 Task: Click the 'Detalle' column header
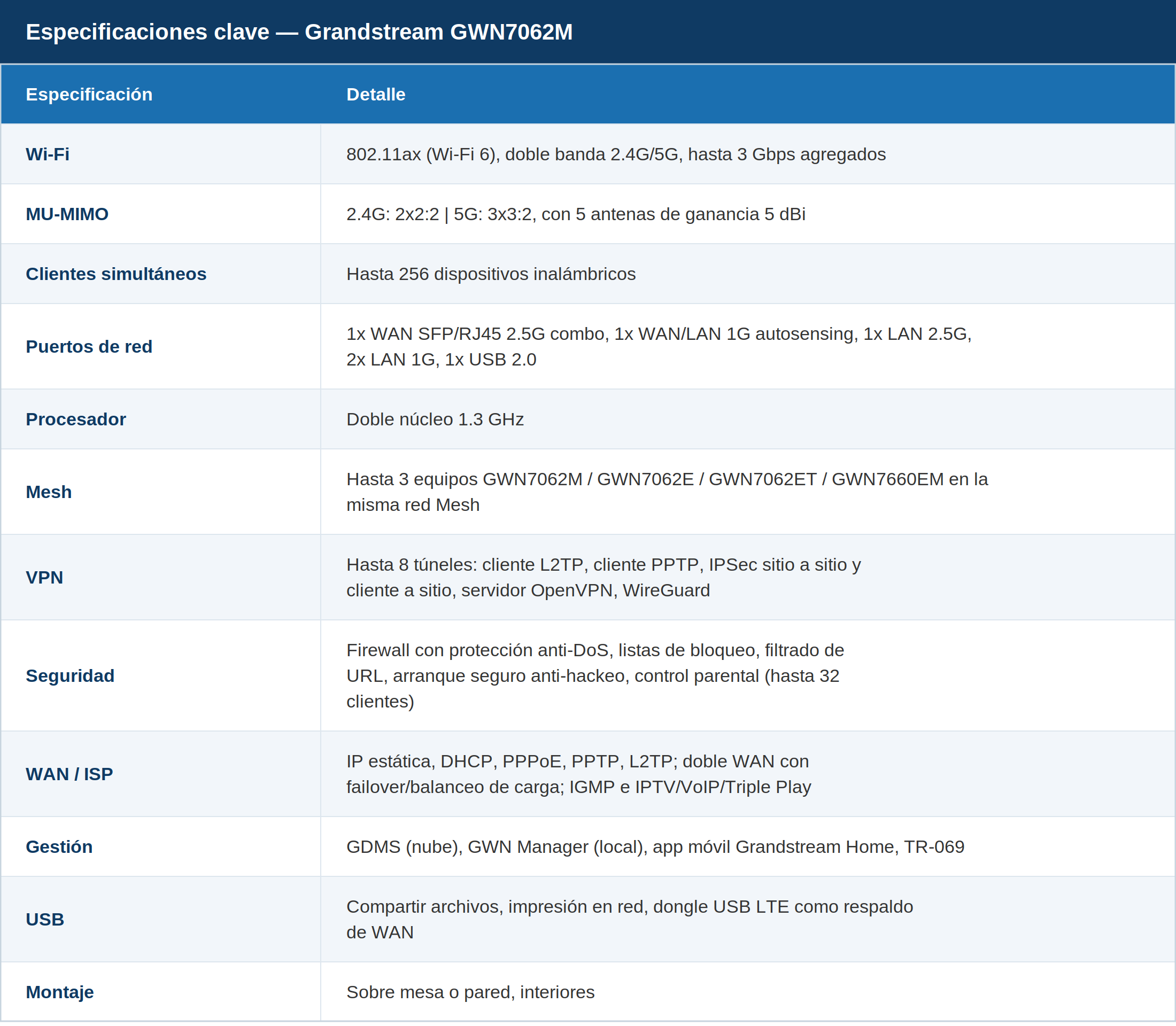[747, 95]
